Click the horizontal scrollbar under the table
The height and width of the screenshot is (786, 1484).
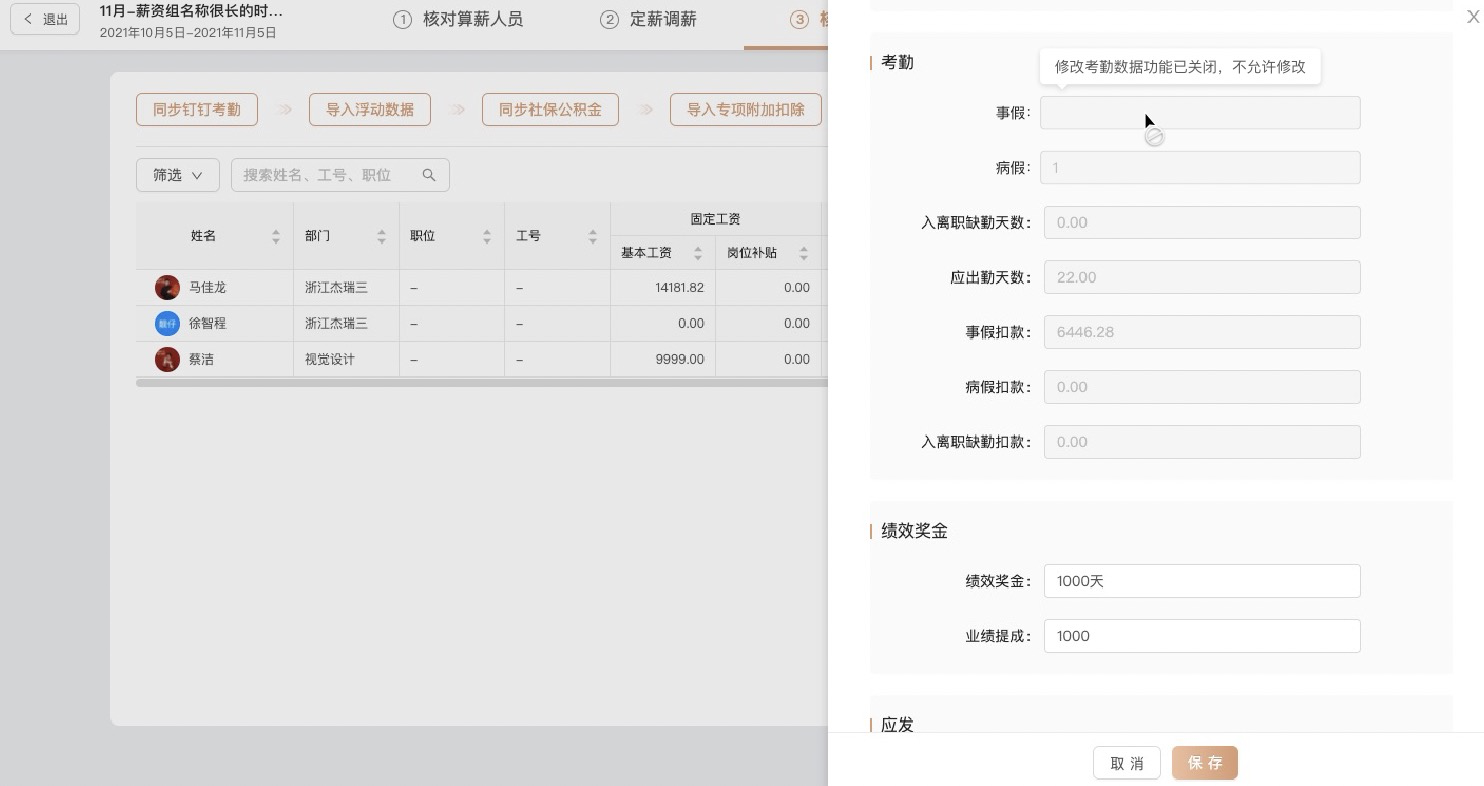coord(482,382)
